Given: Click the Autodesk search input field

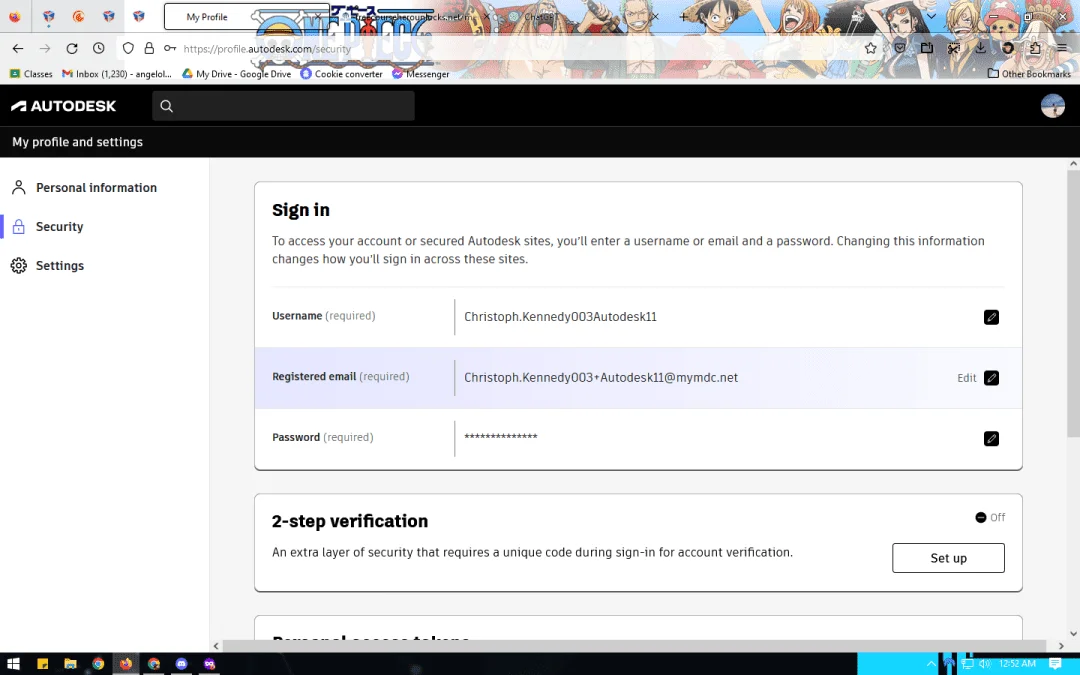Looking at the screenshot, I should tap(283, 106).
